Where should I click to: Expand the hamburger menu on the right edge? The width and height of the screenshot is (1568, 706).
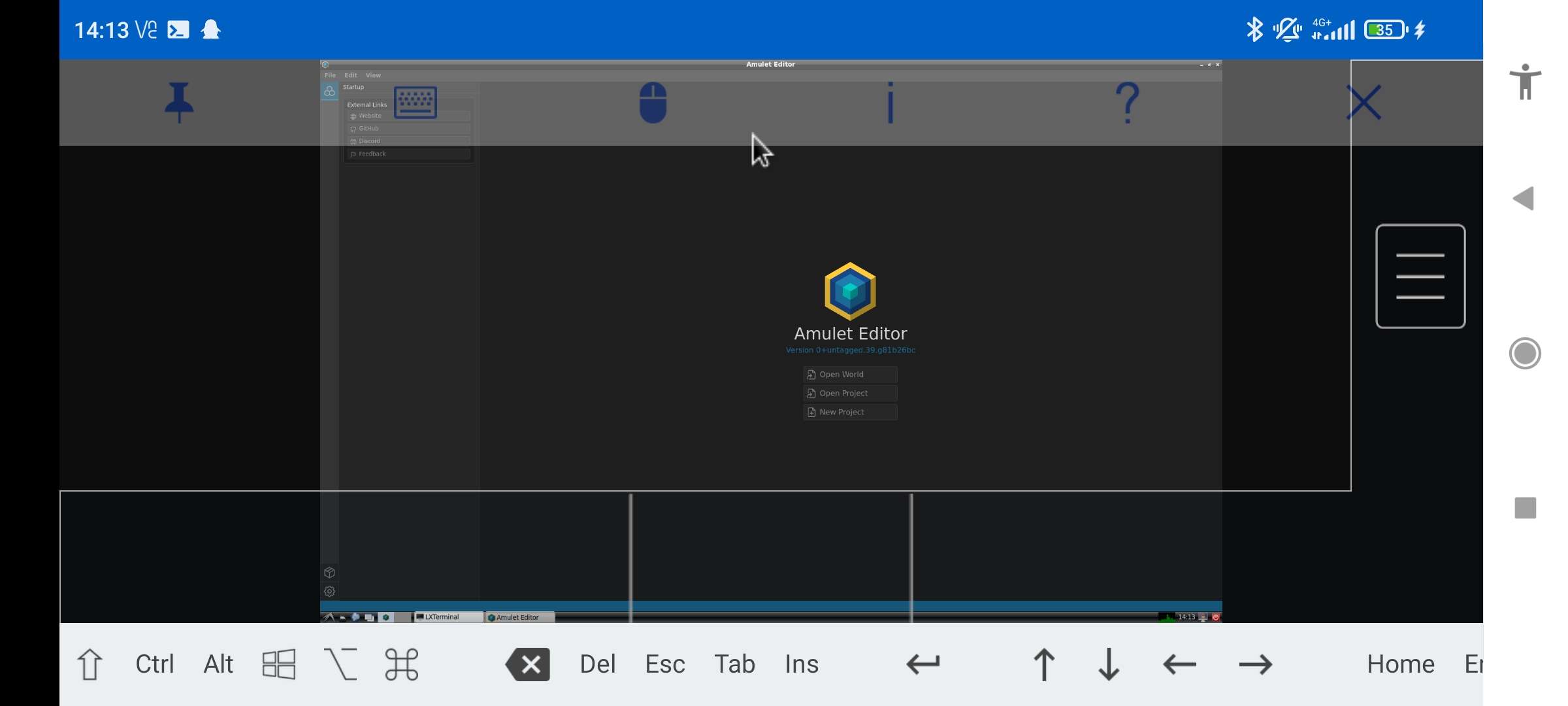1421,276
